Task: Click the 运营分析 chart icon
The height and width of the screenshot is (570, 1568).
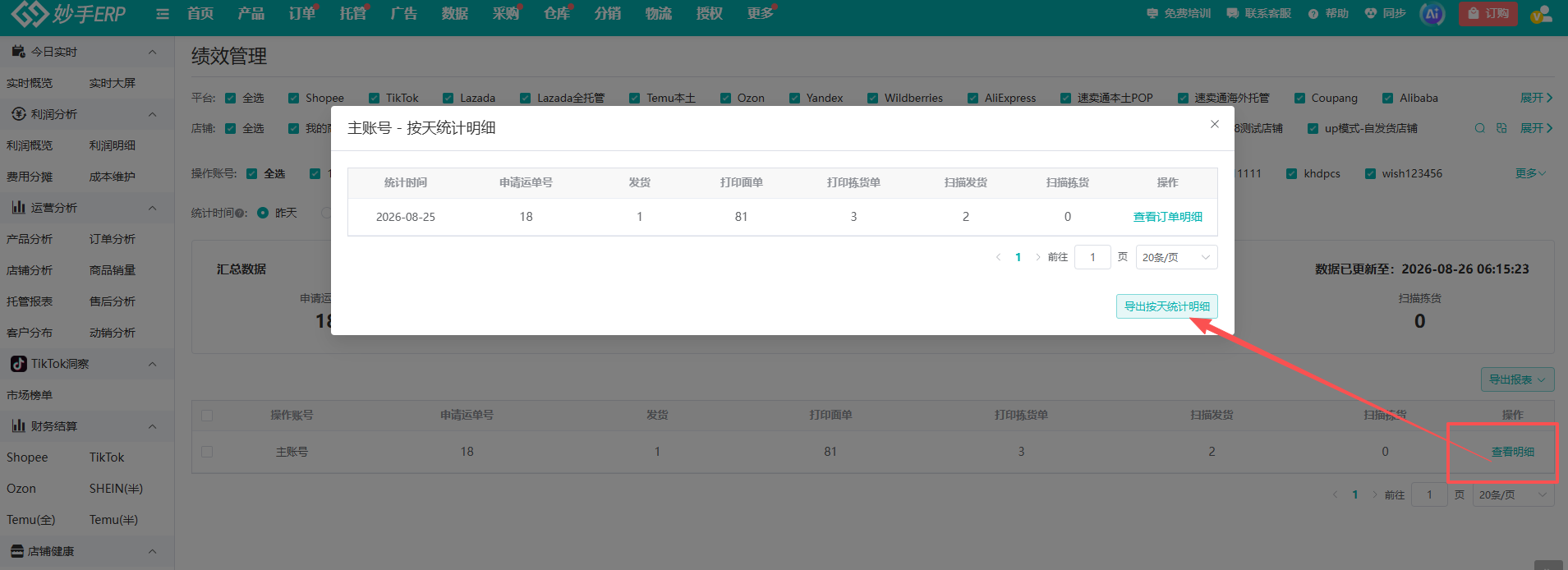Action: [18, 208]
